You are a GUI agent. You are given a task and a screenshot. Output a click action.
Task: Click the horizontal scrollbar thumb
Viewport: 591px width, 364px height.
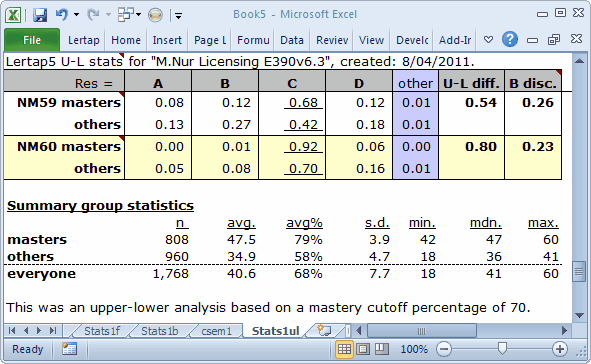(422, 331)
